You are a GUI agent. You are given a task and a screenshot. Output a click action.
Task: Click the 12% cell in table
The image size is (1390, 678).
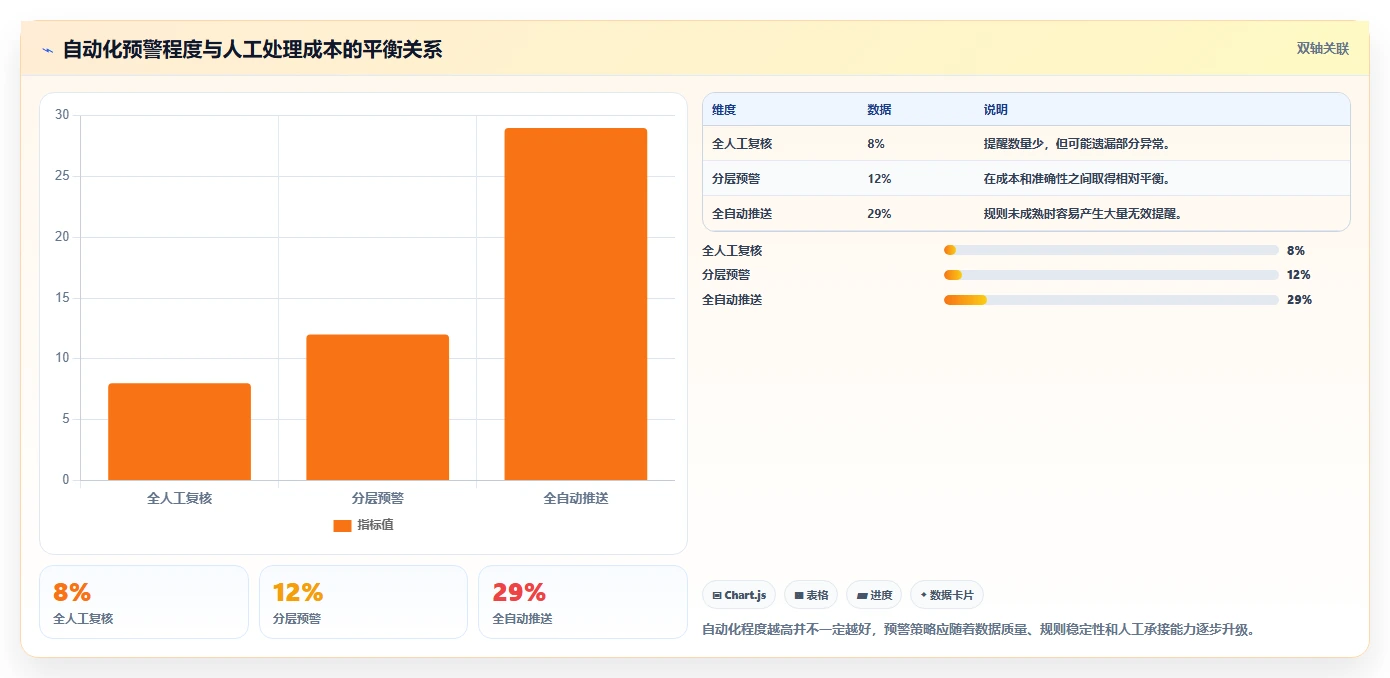tap(879, 179)
